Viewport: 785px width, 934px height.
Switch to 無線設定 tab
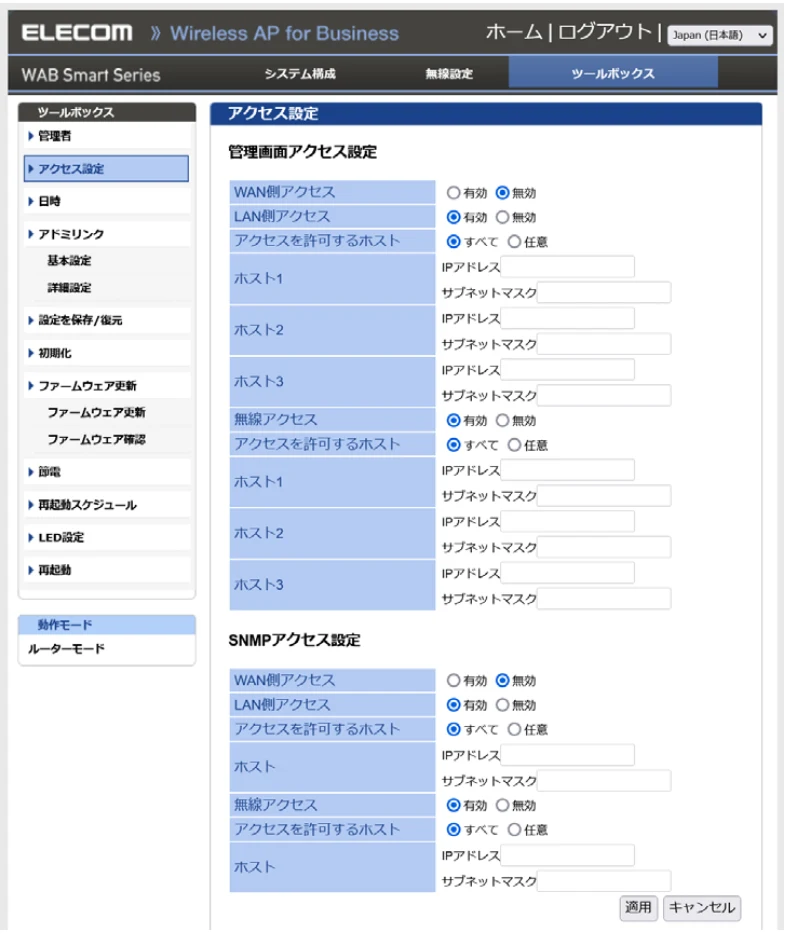[448, 74]
